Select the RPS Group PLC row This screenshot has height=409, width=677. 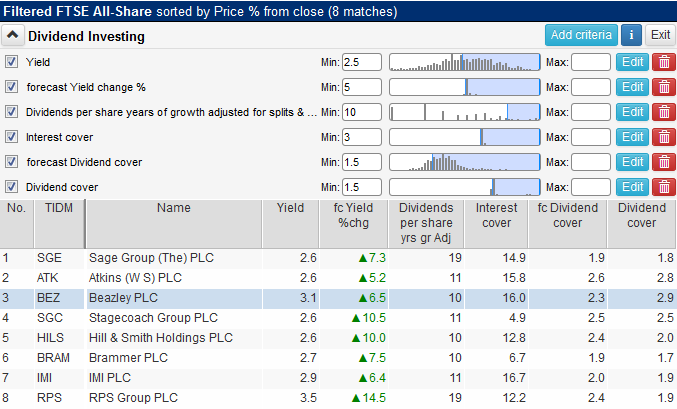pyautogui.click(x=338, y=398)
